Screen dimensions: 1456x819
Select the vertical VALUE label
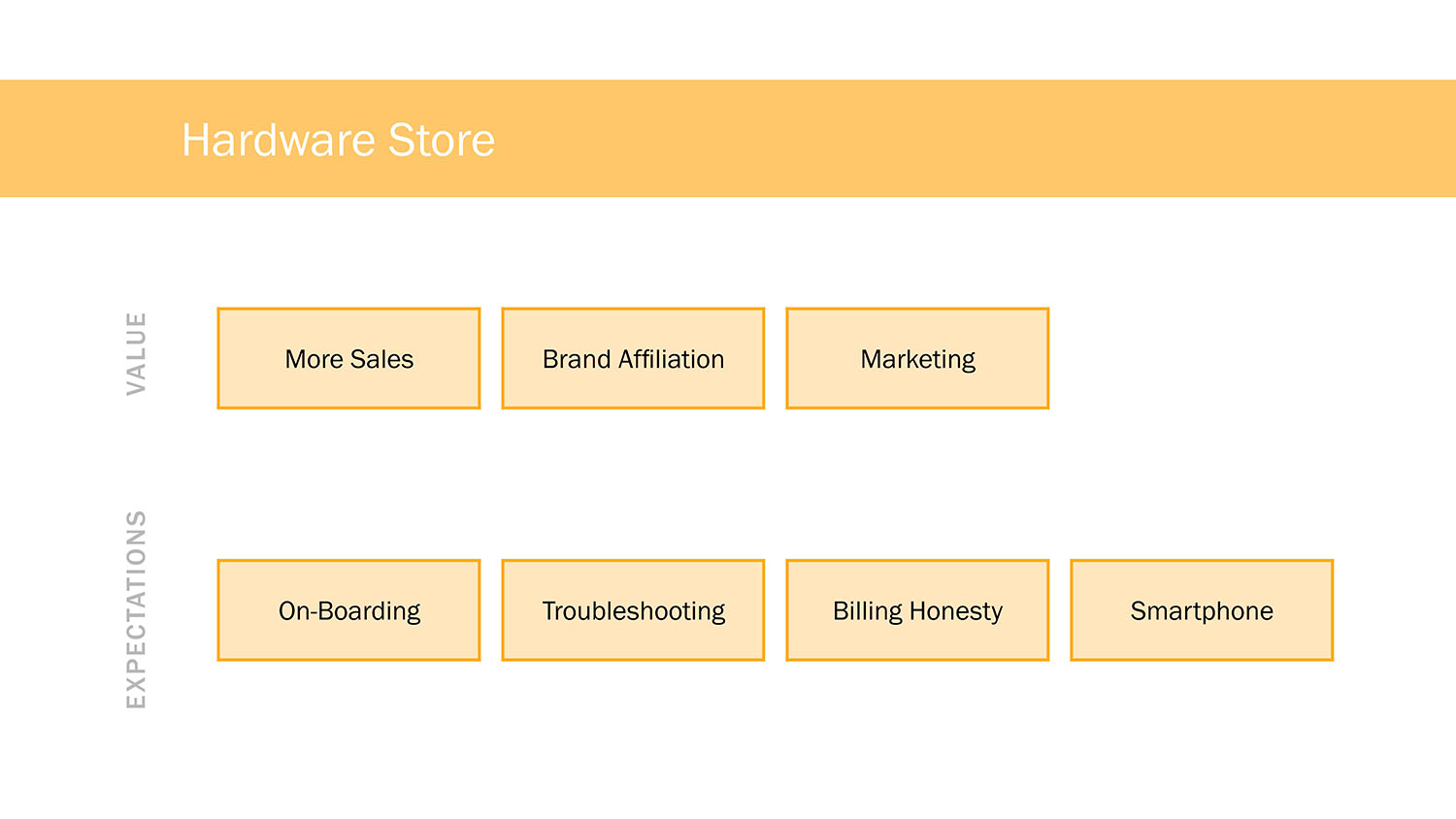point(137,353)
